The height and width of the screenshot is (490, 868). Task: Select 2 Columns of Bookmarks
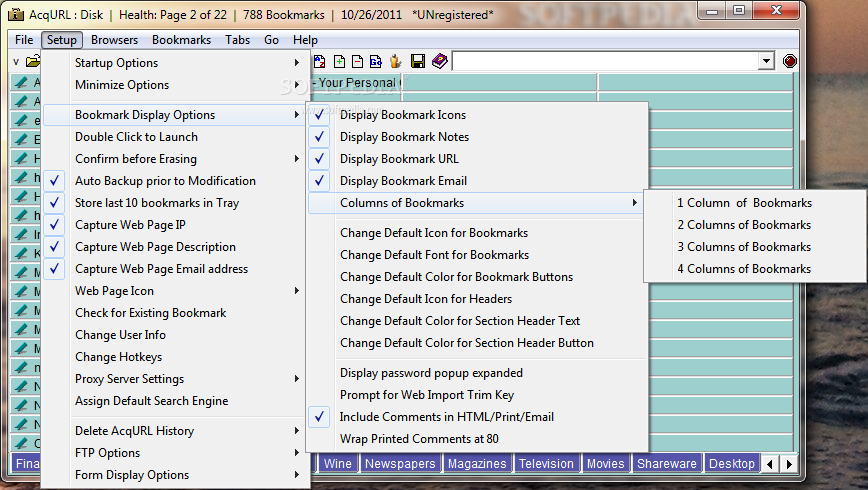tap(755, 225)
